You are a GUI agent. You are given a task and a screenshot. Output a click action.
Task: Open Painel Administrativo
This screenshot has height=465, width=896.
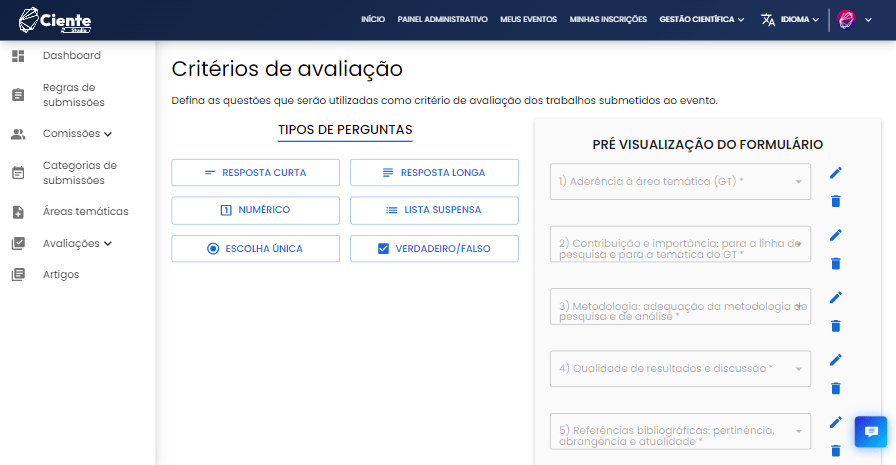(442, 19)
